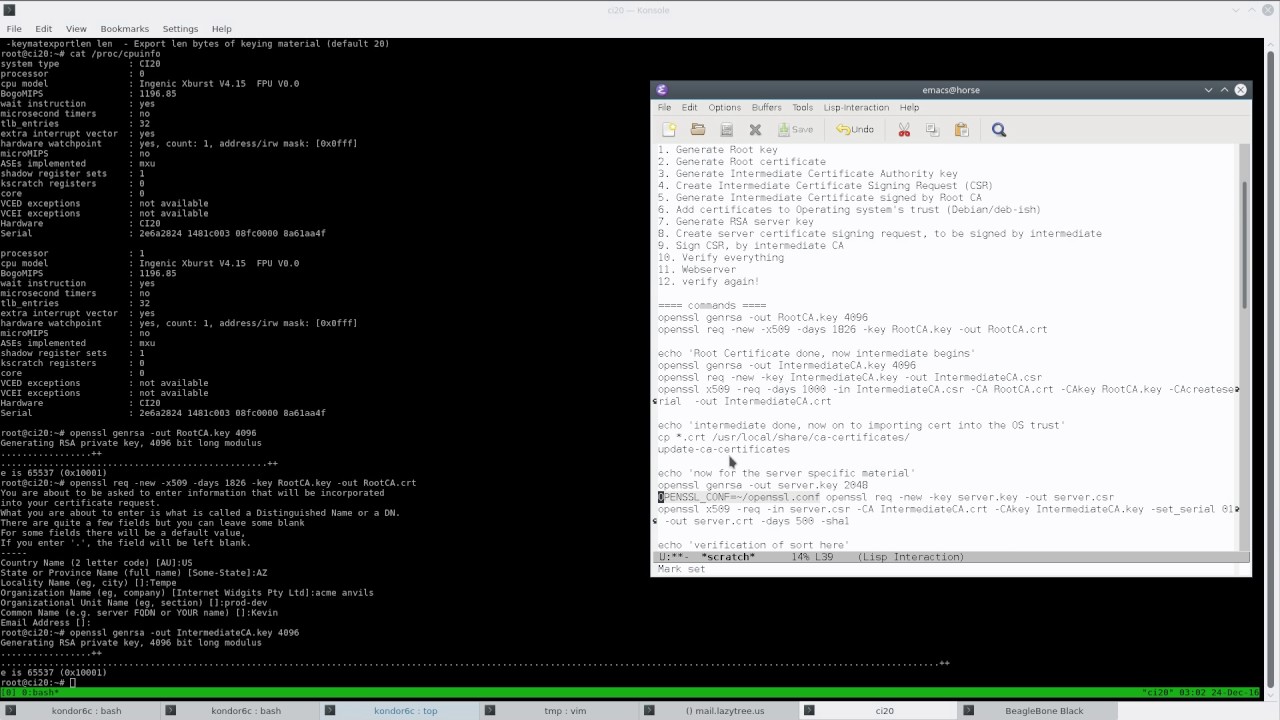Image resolution: width=1280 pixels, height=720 pixels.
Task: Close the emacs@horse window
Action: pyautogui.click(x=1241, y=90)
